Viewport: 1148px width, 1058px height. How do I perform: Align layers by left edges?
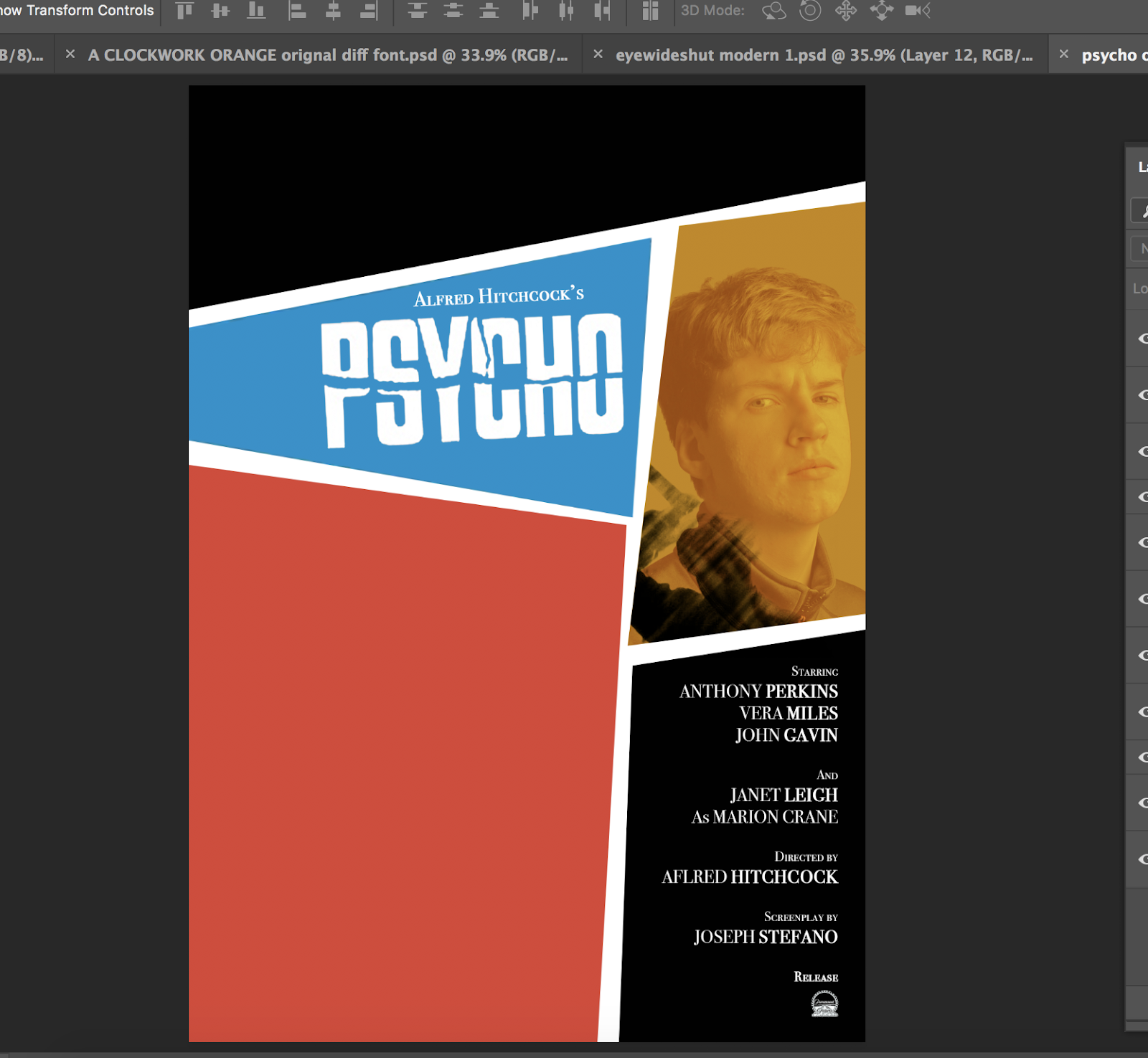coord(297,11)
